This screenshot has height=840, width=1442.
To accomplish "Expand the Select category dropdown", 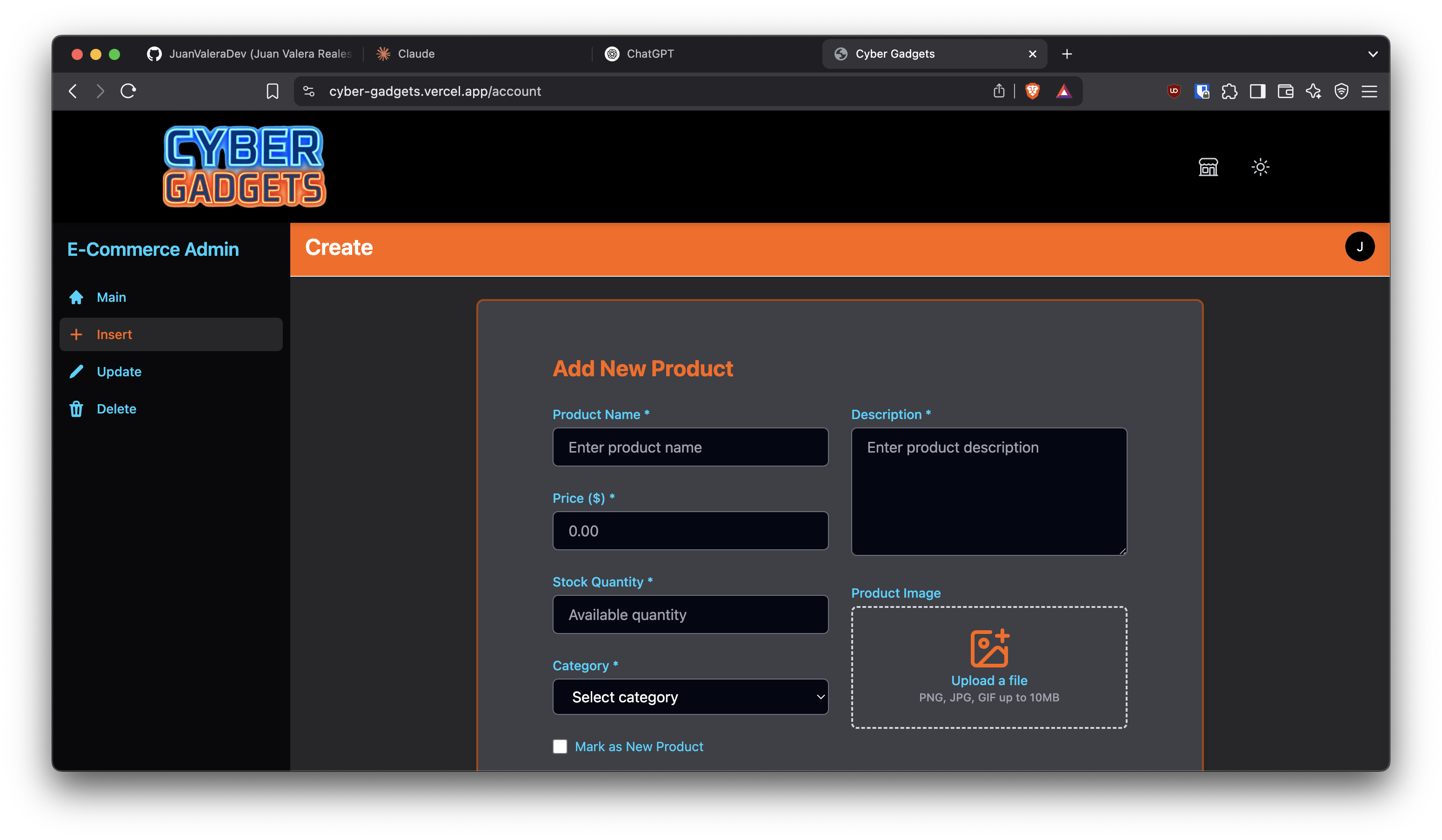I will (x=690, y=696).
